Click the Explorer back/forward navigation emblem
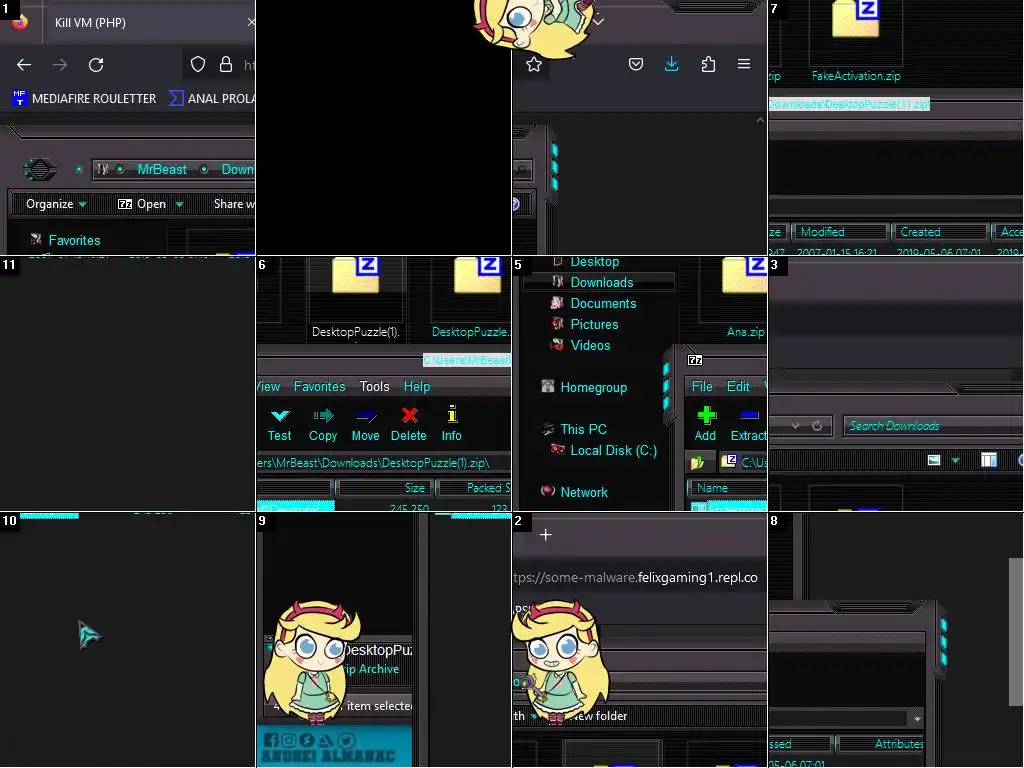1024x768 pixels. (x=40, y=170)
